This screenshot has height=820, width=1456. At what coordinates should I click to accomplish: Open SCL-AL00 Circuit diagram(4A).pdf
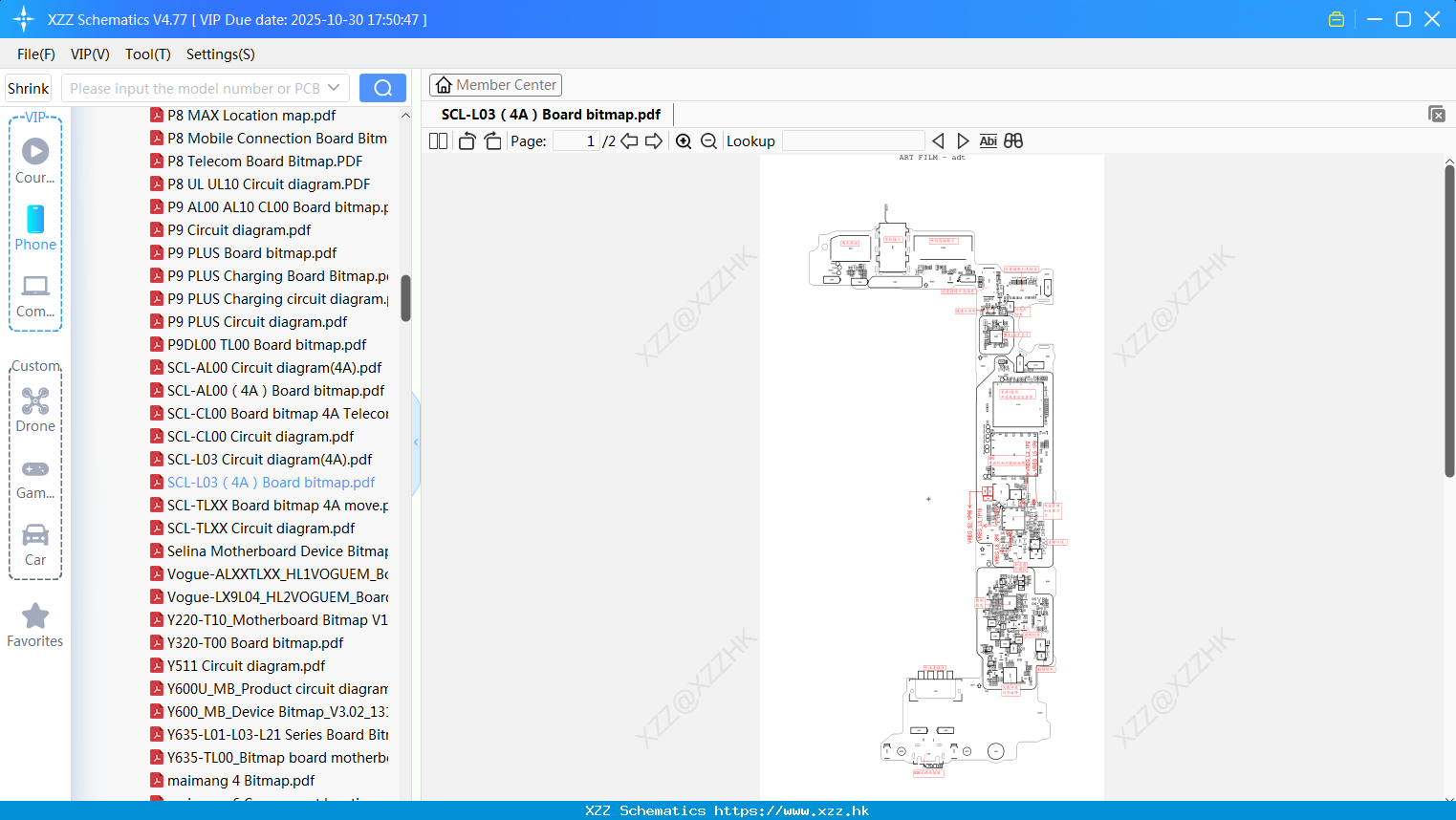coord(274,367)
